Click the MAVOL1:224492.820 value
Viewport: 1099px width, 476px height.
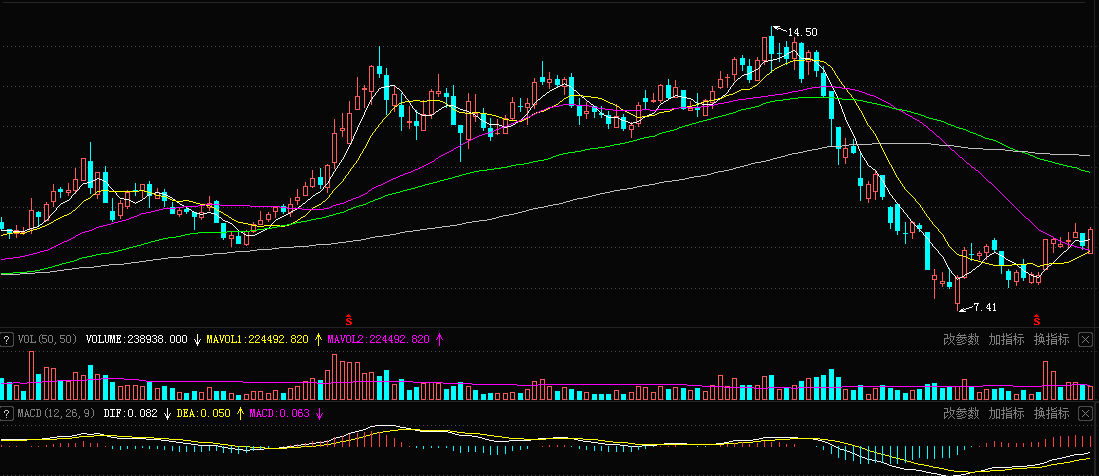(257, 339)
